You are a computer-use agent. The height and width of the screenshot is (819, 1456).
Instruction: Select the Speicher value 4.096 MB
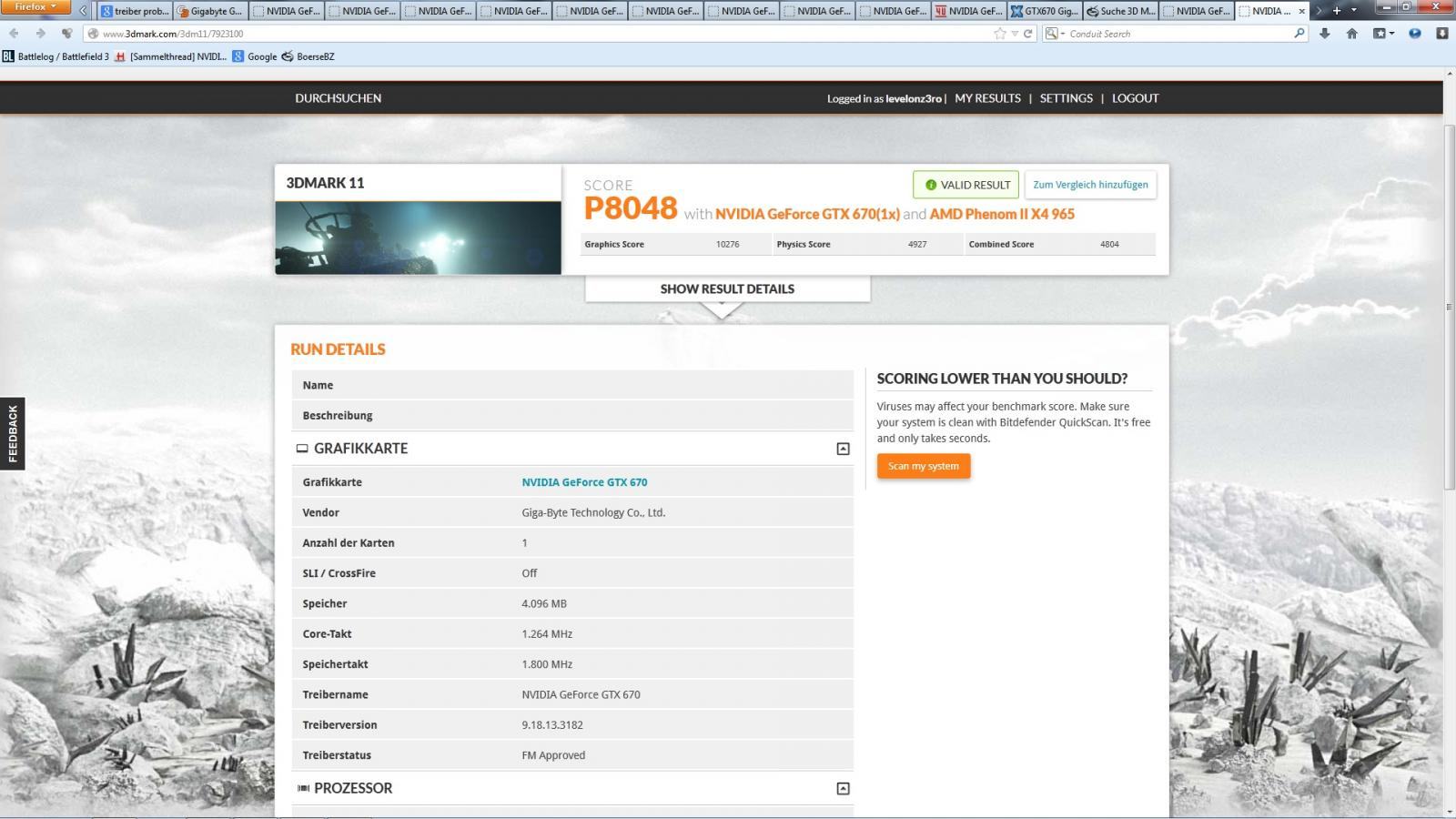(544, 603)
